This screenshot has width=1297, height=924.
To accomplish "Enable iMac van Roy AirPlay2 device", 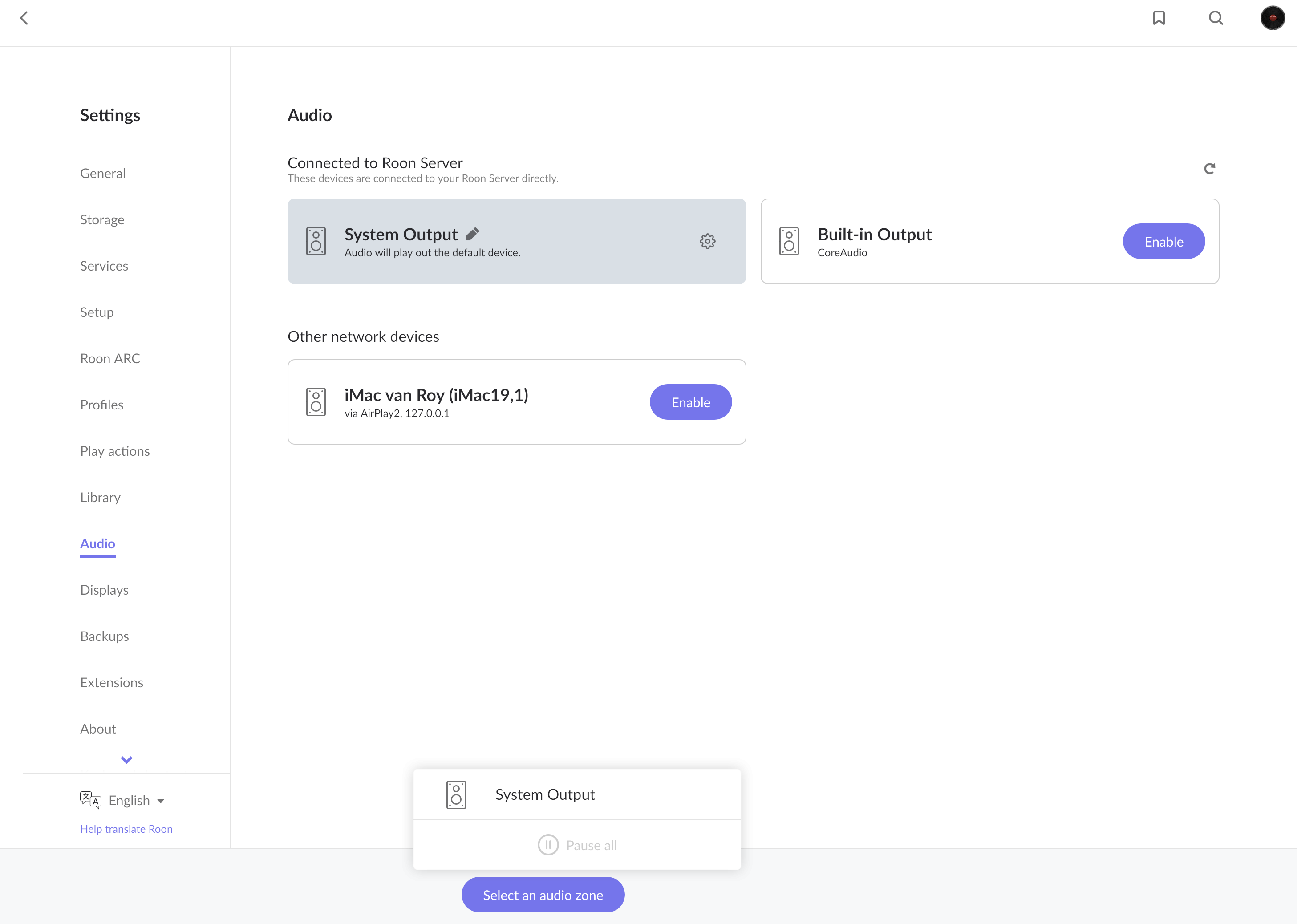I will (691, 401).
